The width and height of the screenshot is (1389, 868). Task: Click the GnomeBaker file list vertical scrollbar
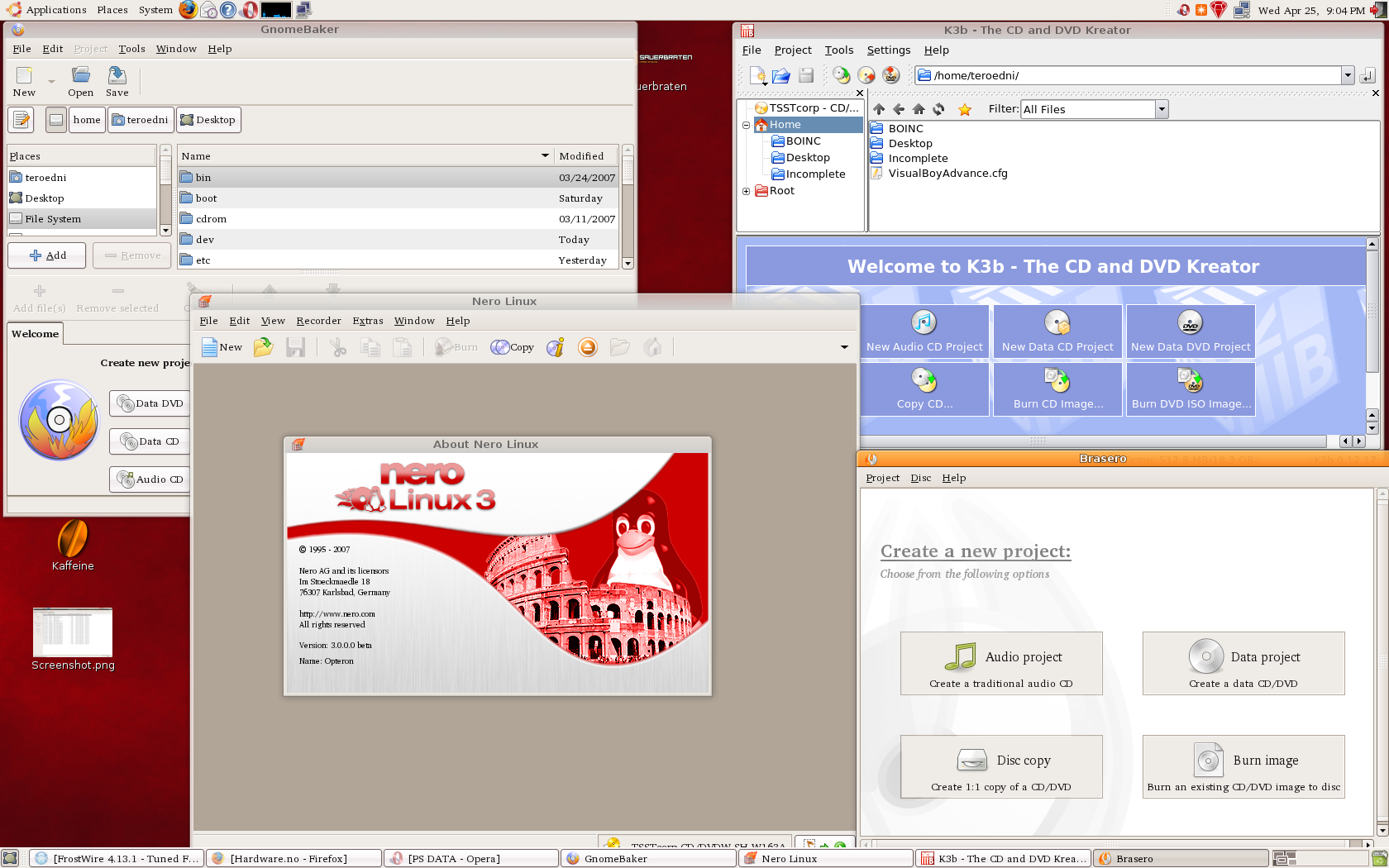pyautogui.click(x=628, y=207)
